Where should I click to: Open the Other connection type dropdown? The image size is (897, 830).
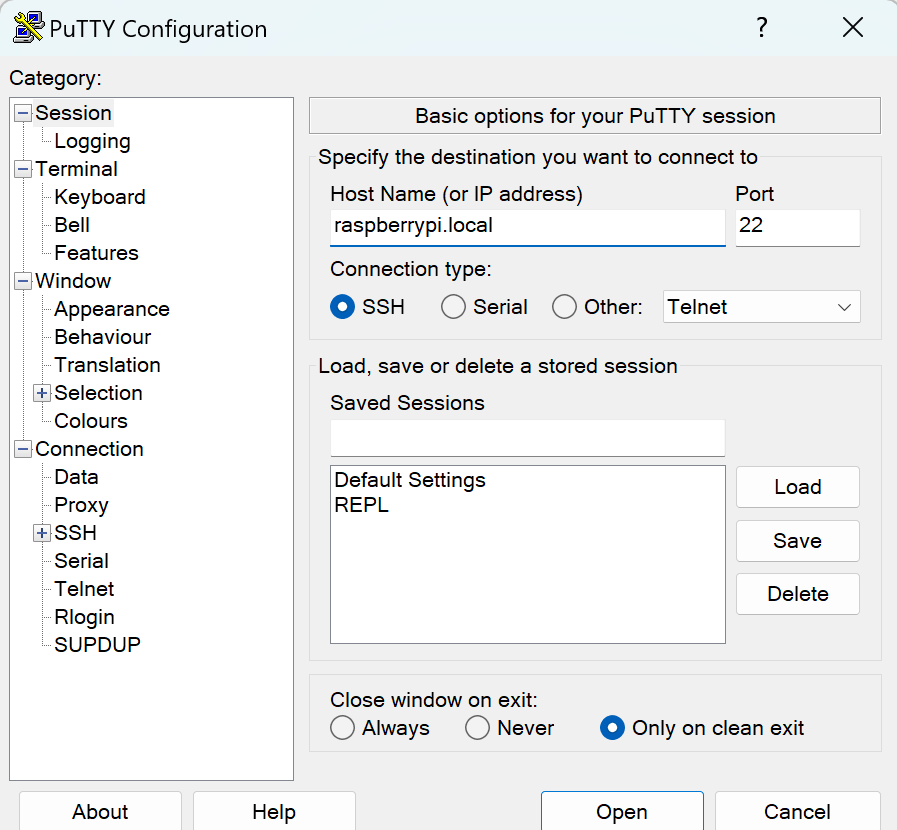(x=761, y=307)
